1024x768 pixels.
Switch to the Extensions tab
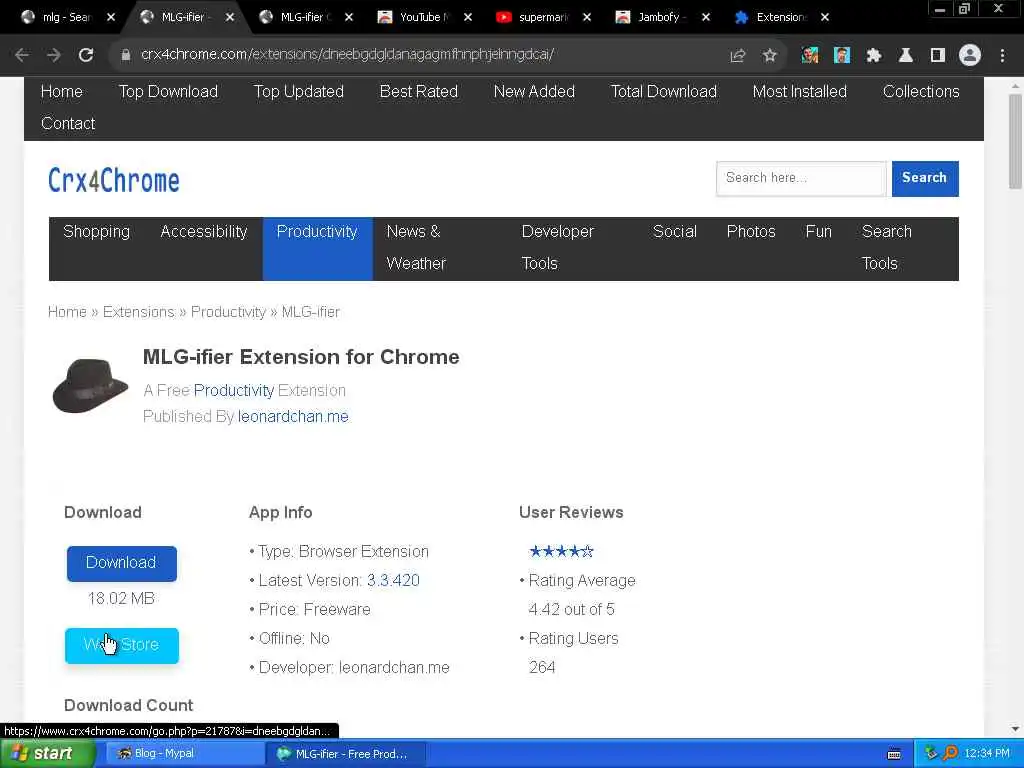(x=780, y=18)
